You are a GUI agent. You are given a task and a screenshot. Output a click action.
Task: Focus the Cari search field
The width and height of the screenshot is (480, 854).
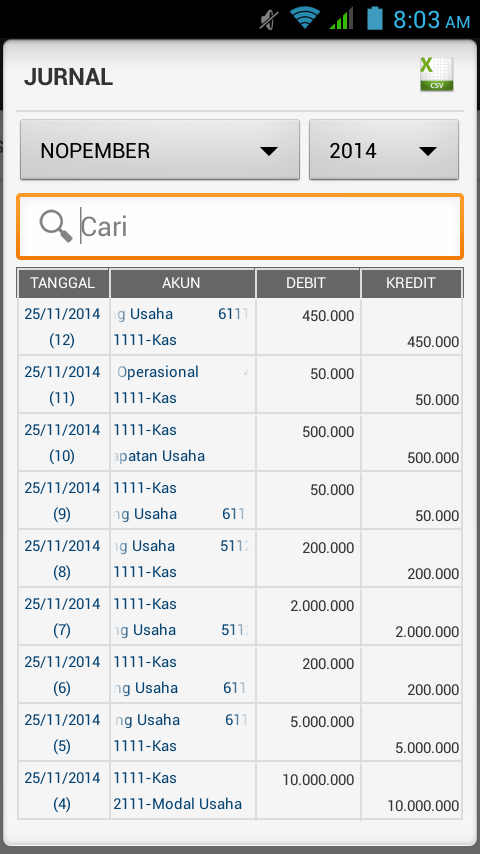[240, 226]
